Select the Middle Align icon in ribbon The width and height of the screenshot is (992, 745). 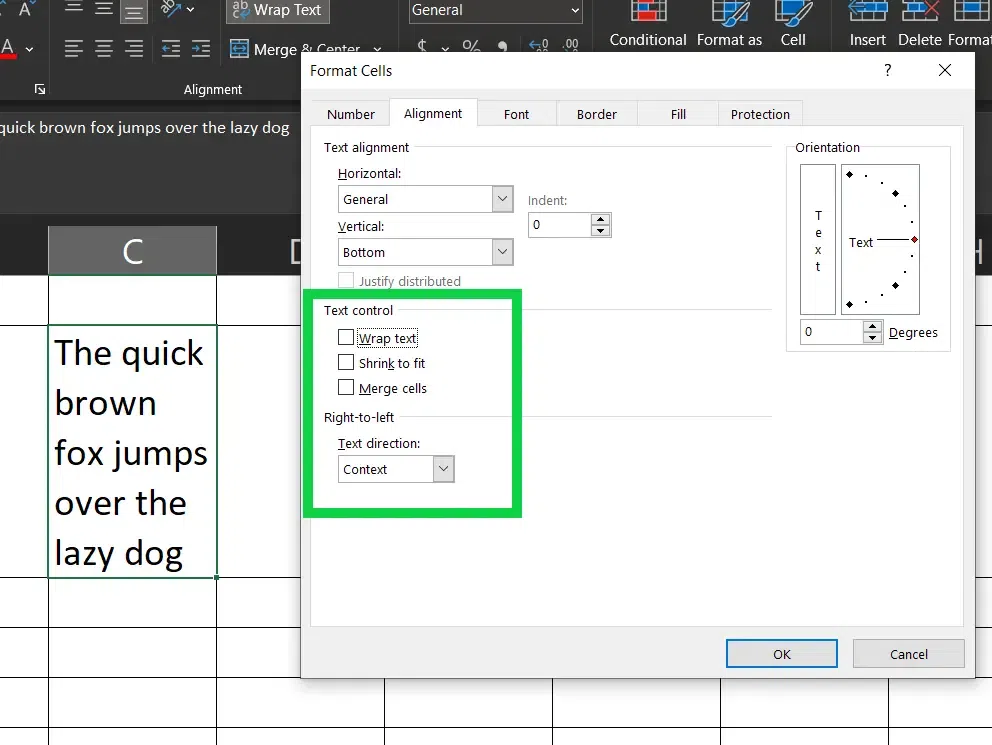[104, 8]
